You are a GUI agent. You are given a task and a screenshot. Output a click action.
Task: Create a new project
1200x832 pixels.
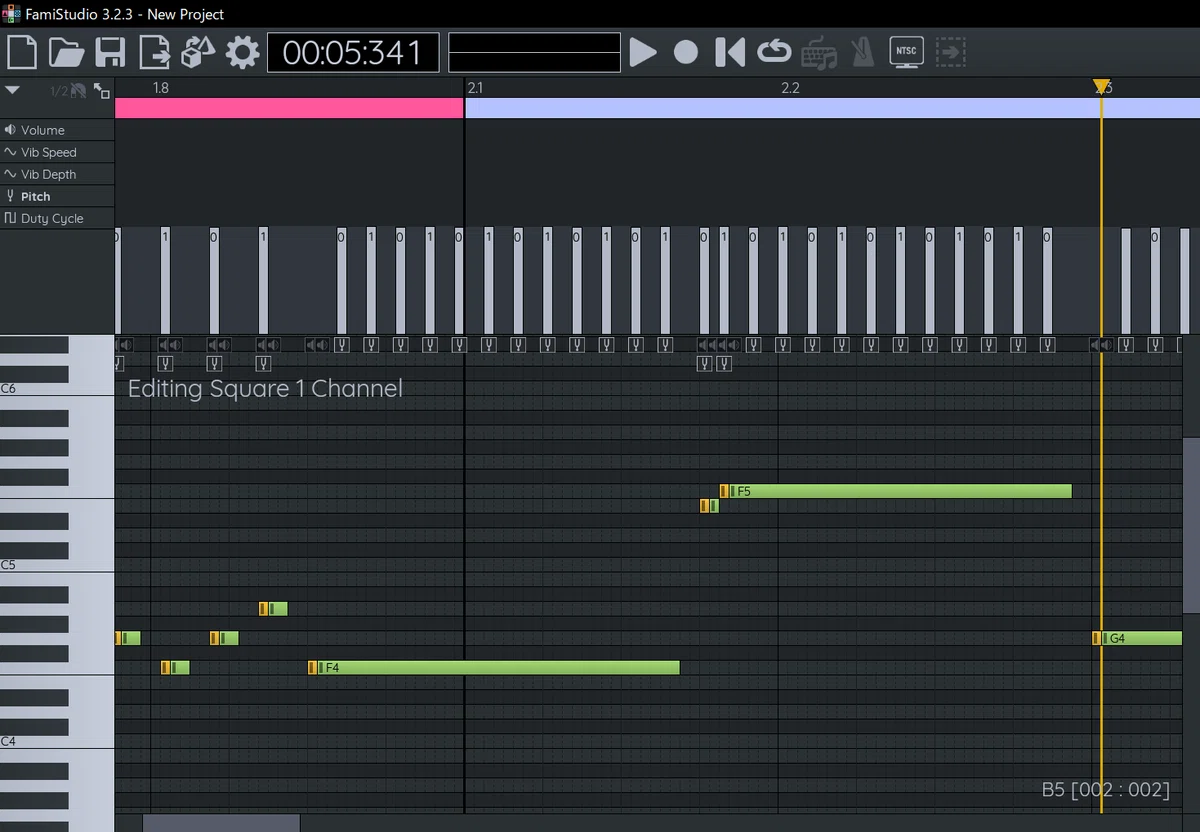22,52
